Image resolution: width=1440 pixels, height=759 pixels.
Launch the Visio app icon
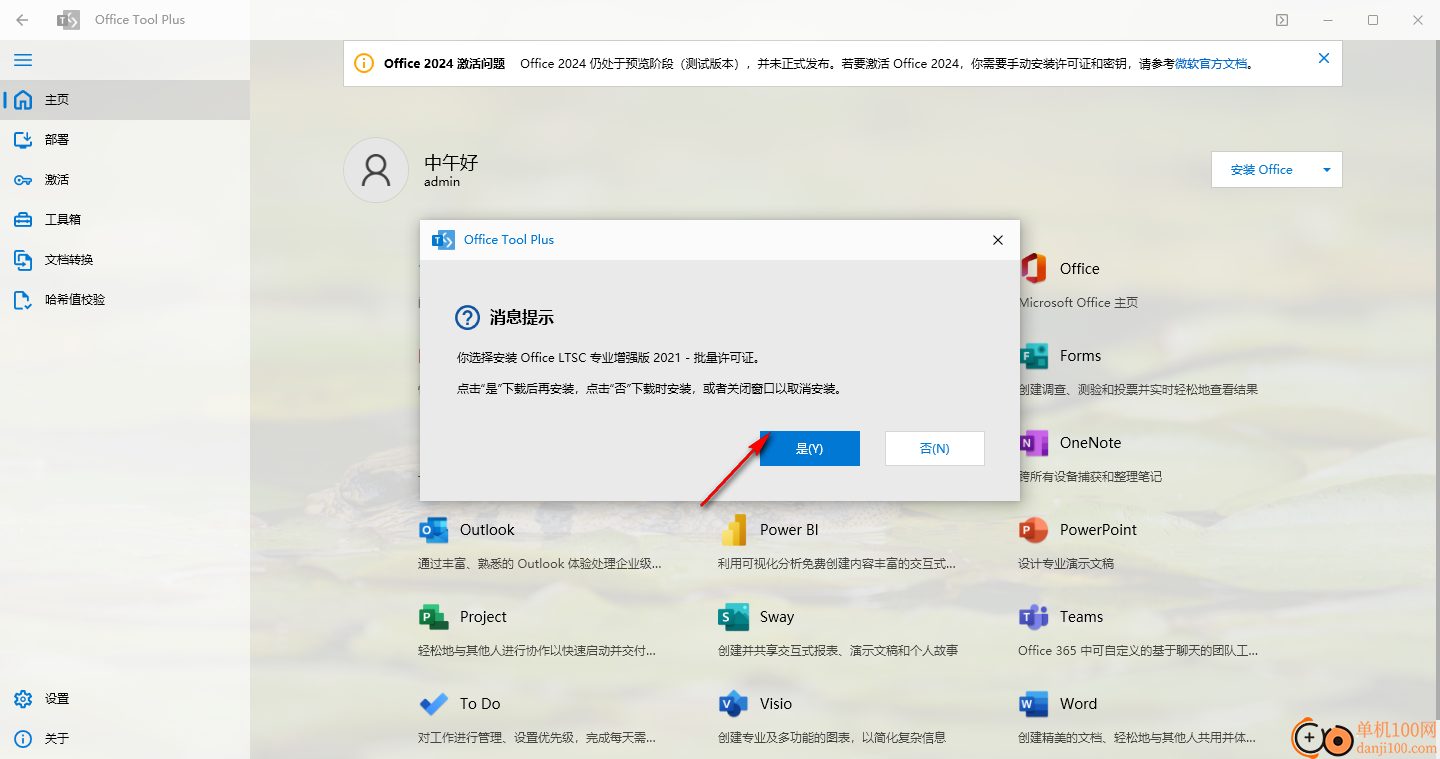[734, 704]
